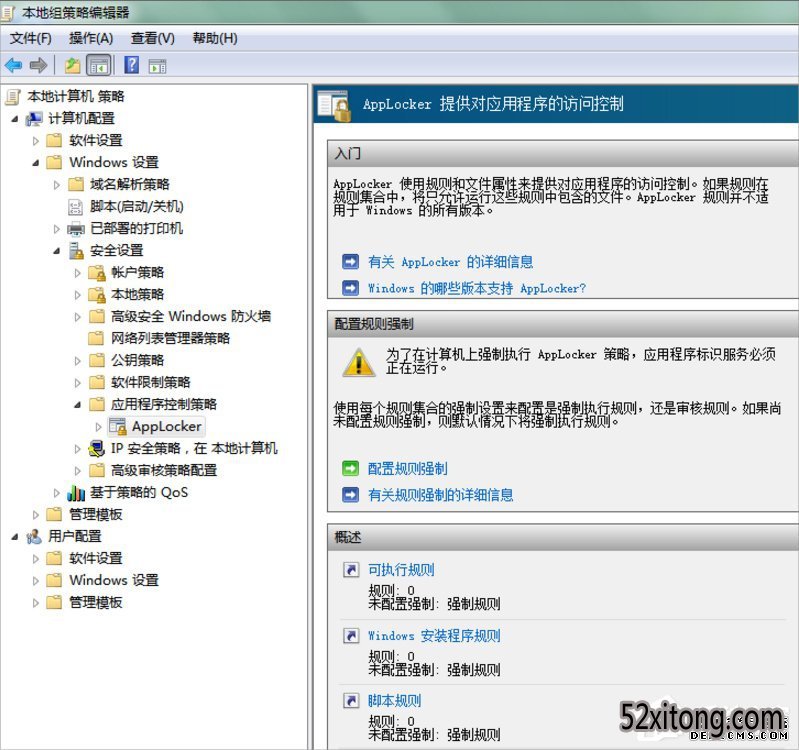Click the Forward arrow toolbar icon
This screenshot has width=799, height=750.
coord(39,65)
